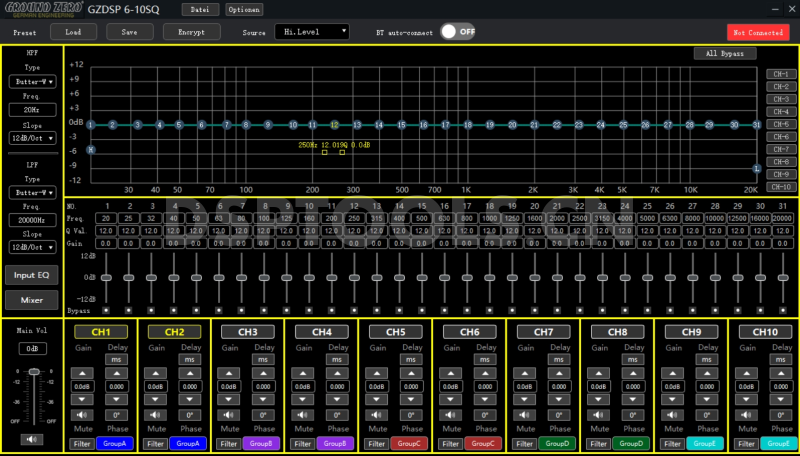800x456 pixels.
Task: Open the Datei menu
Action: coord(200,9)
